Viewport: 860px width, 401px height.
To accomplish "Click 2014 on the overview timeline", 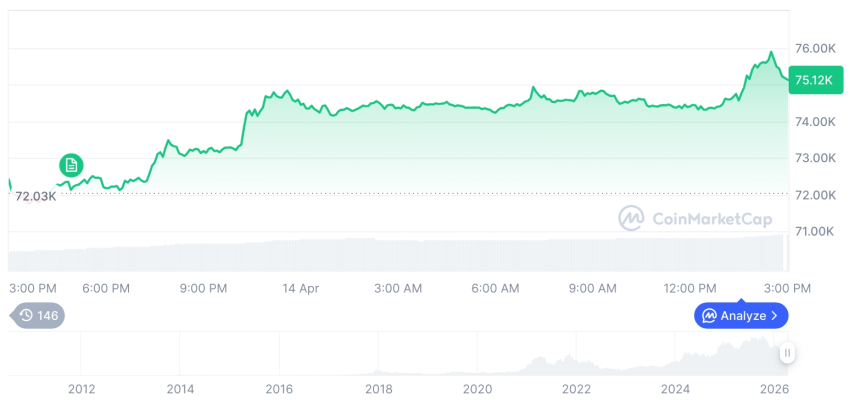I will (180, 389).
